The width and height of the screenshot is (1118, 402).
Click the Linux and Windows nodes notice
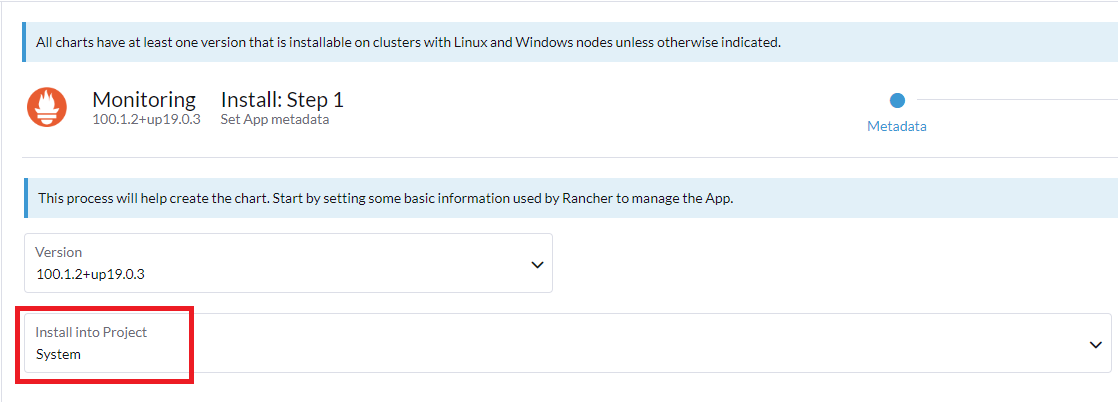(408, 43)
